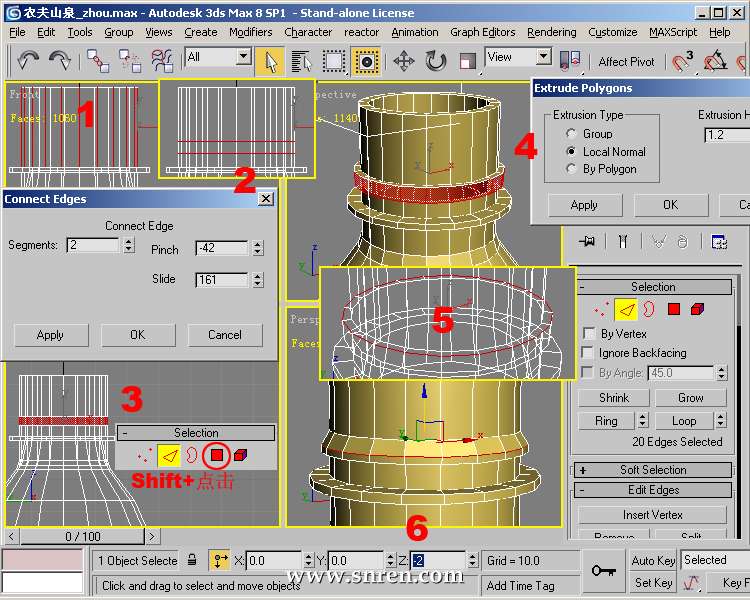Activate the Select and Move tool

404,61
